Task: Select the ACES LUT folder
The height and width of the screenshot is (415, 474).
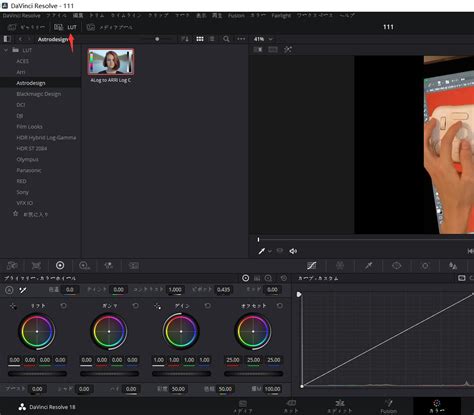Action: pyautogui.click(x=22, y=61)
